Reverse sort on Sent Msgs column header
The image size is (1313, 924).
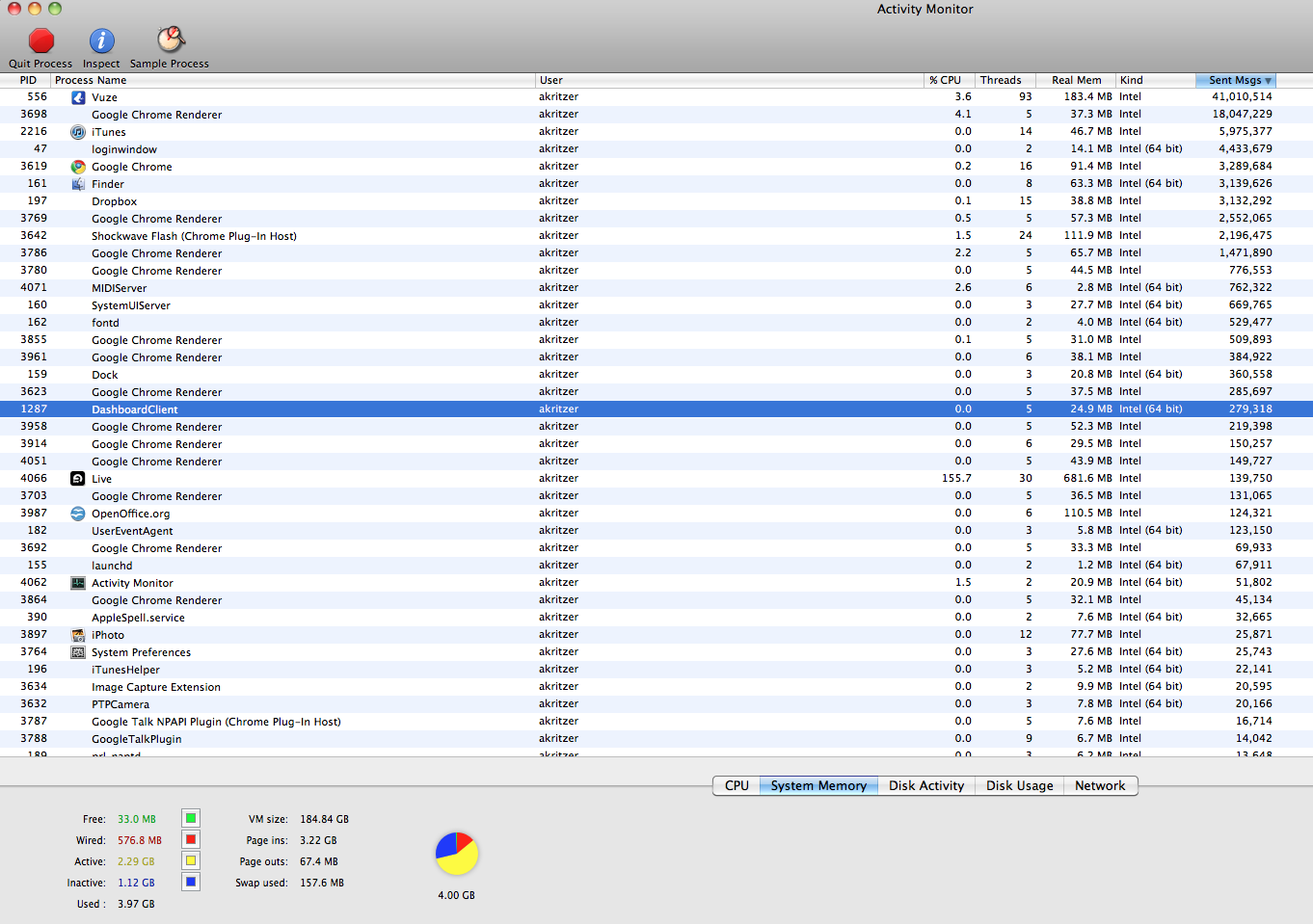click(x=1237, y=80)
